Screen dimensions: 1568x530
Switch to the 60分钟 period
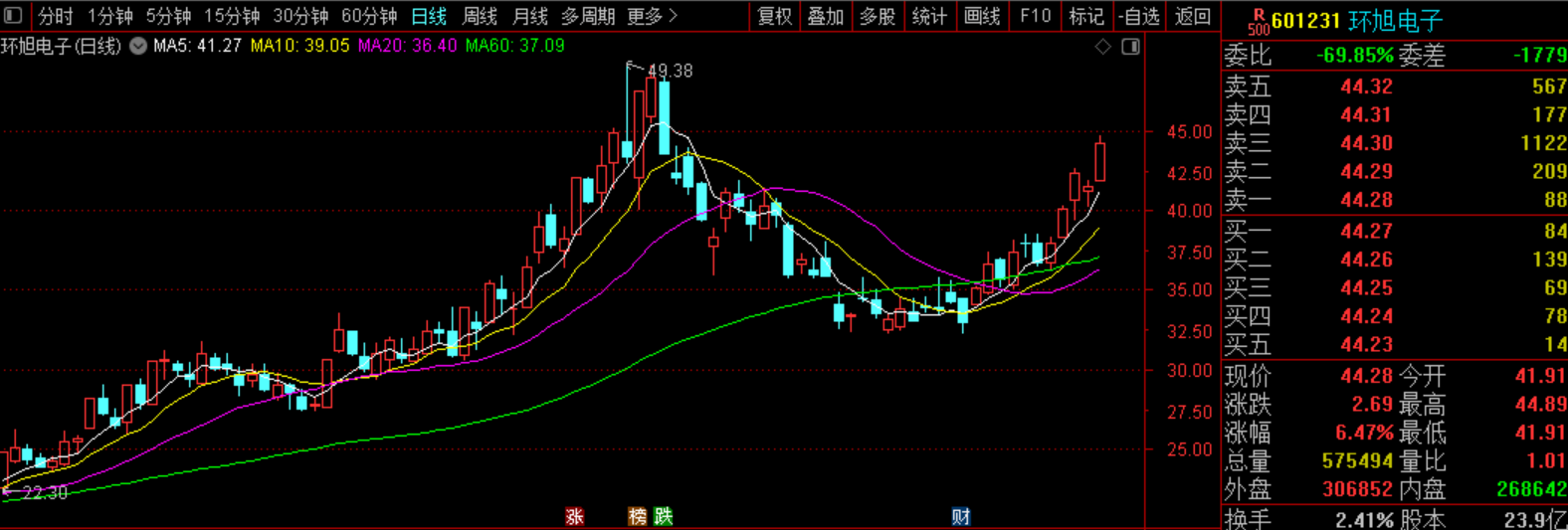[x=369, y=16]
